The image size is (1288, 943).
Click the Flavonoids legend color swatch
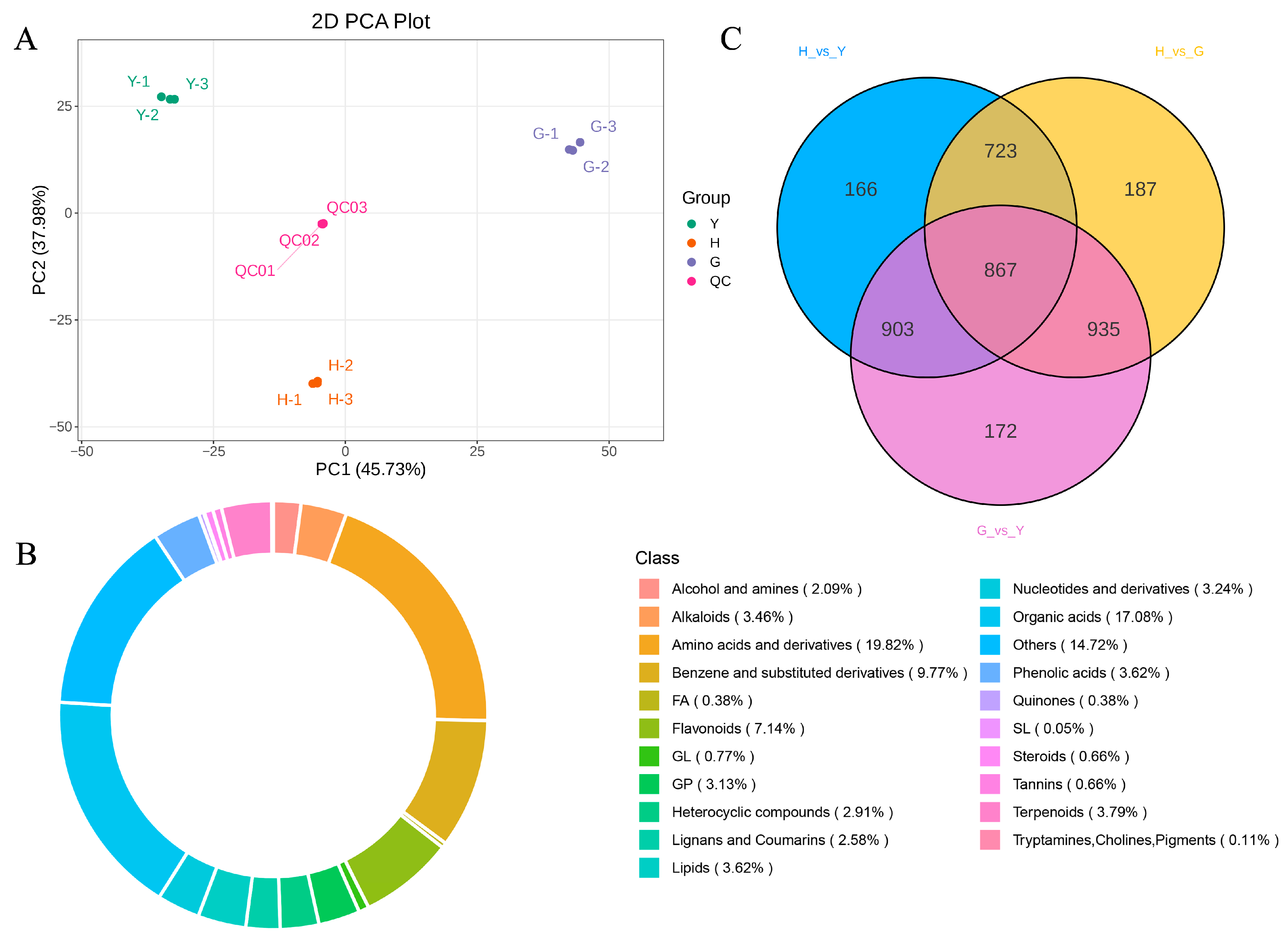[x=648, y=728]
